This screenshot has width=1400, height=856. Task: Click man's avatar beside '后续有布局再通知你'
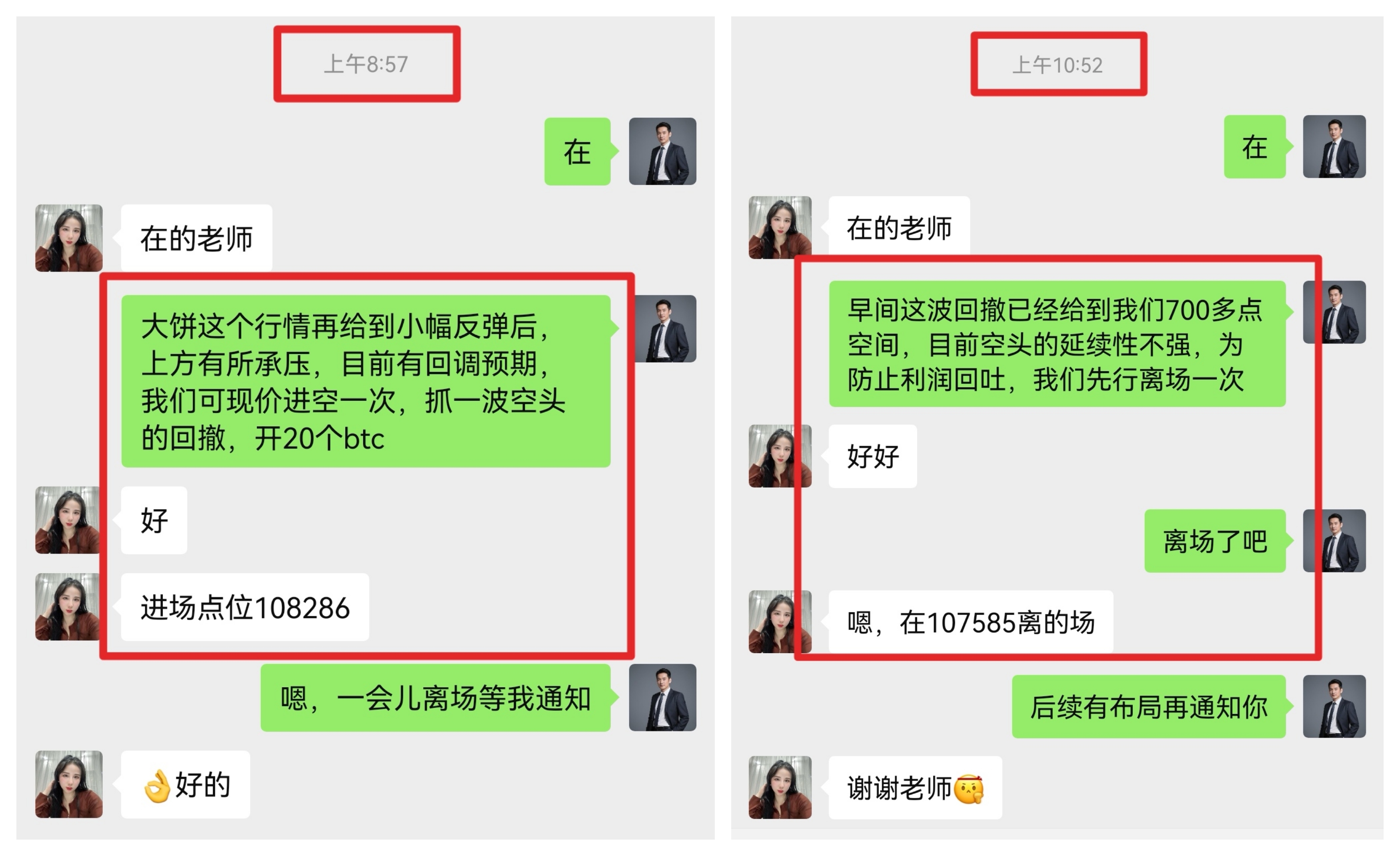point(1334,707)
